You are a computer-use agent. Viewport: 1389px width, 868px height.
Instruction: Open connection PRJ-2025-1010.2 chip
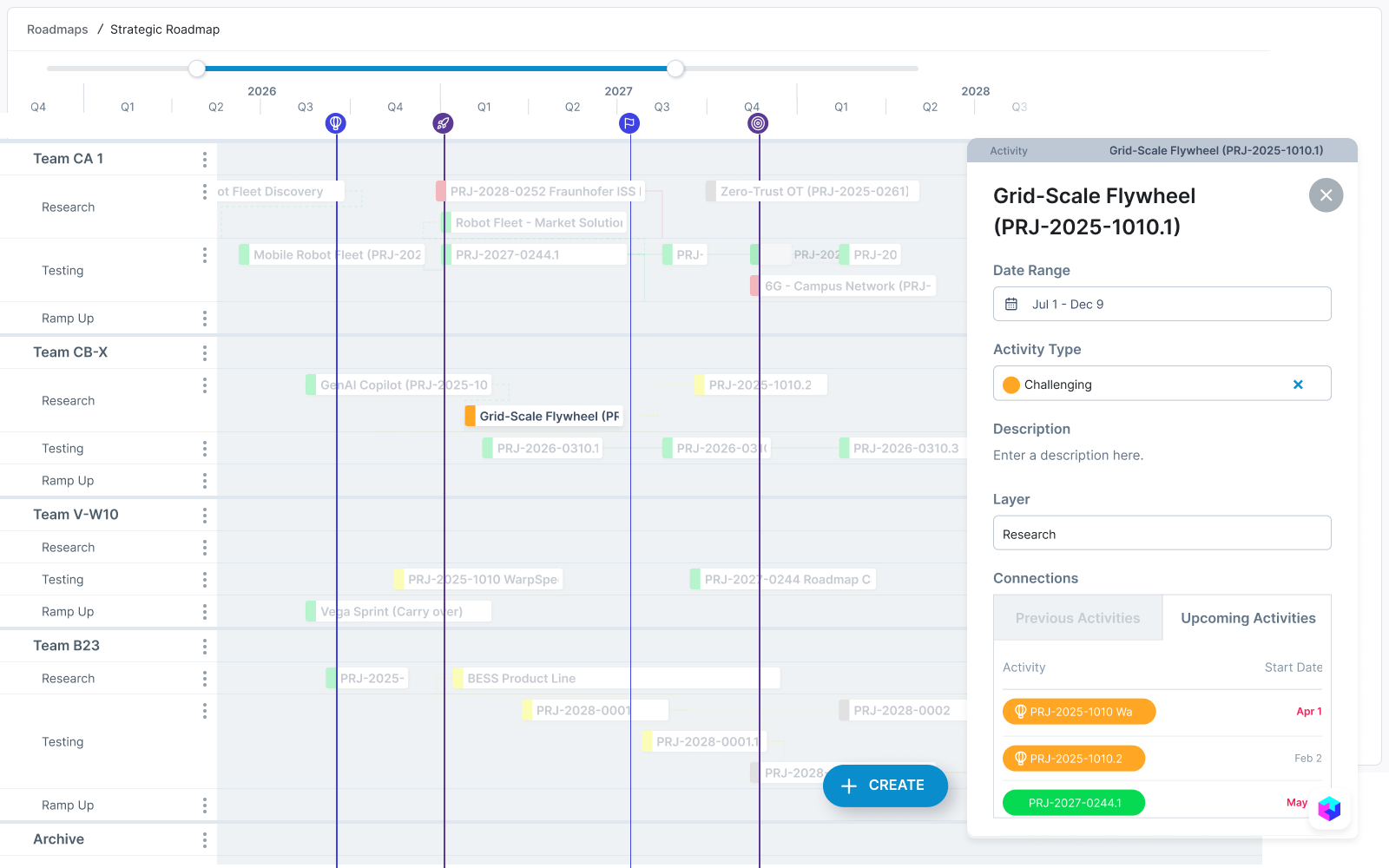coord(1074,759)
